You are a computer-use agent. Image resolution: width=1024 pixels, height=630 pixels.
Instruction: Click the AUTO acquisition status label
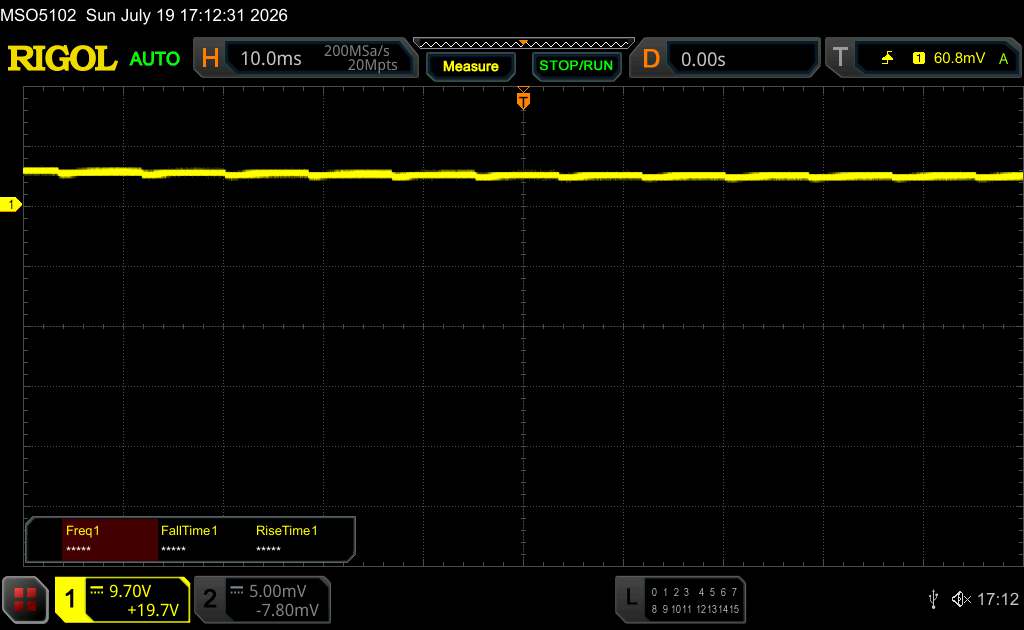click(x=155, y=59)
